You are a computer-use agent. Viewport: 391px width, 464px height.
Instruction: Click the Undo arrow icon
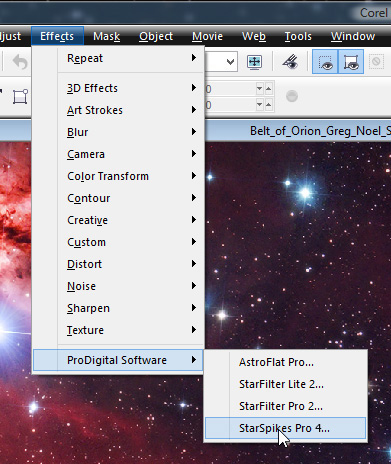coord(20,62)
